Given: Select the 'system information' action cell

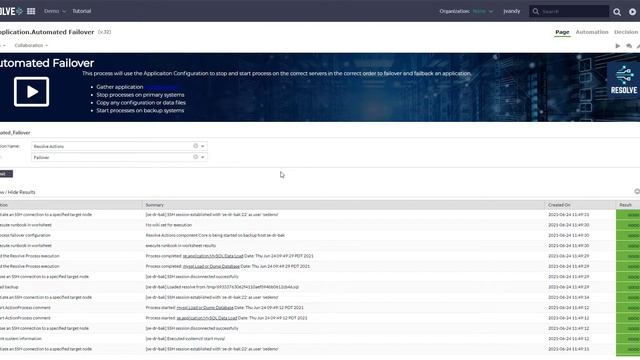Looking at the screenshot, I should (x=21, y=339).
